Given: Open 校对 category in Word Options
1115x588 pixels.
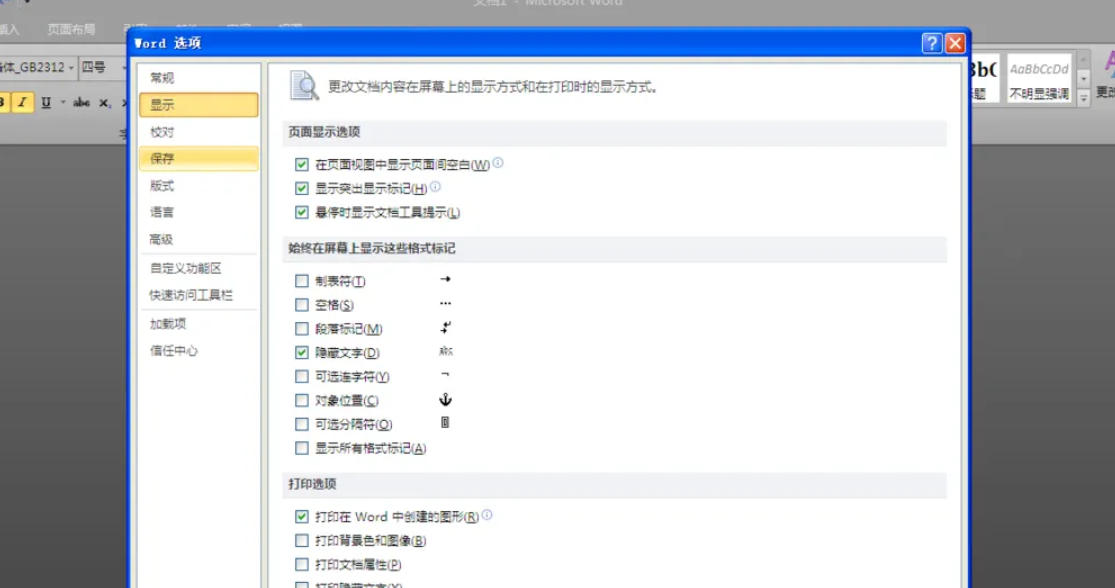Looking at the screenshot, I should click(199, 132).
